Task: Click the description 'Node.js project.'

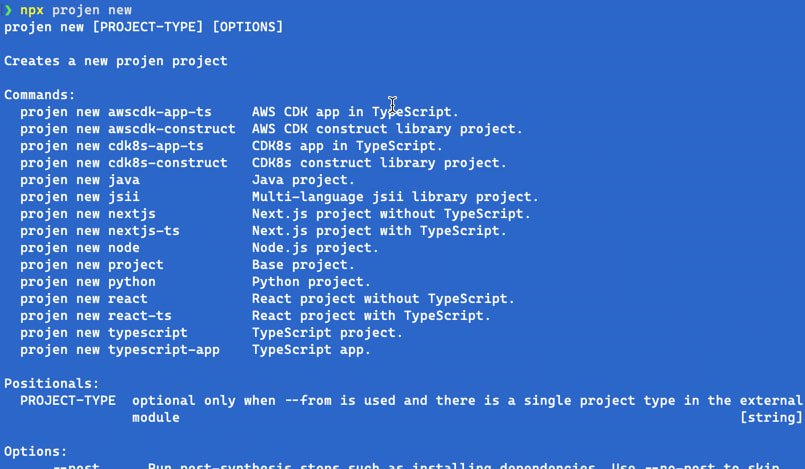Action: 315,248
